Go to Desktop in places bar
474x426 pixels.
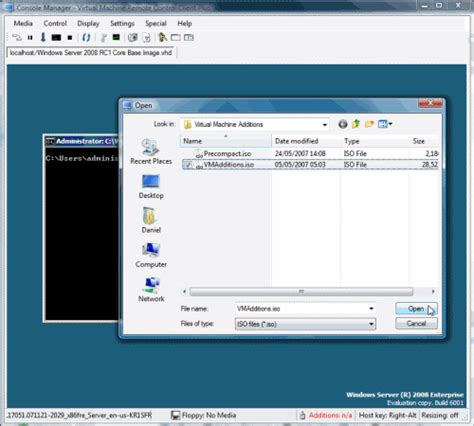coord(151,187)
